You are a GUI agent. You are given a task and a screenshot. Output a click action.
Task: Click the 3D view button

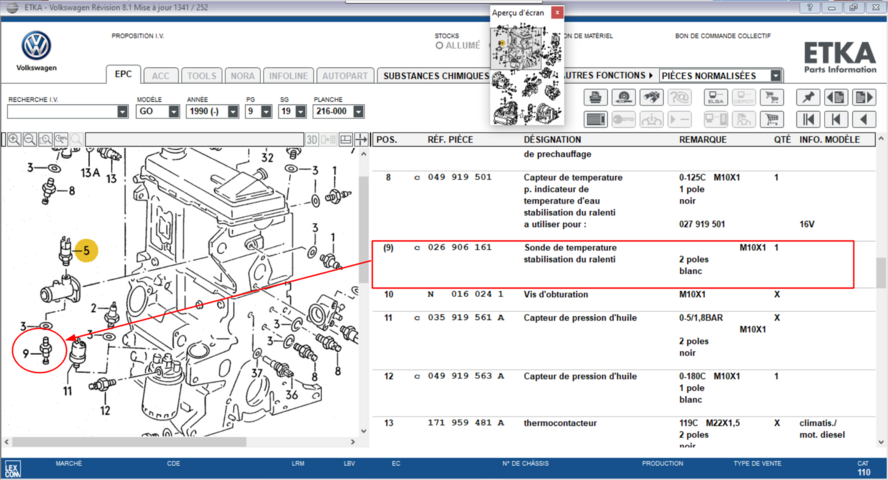pyautogui.click(x=311, y=139)
